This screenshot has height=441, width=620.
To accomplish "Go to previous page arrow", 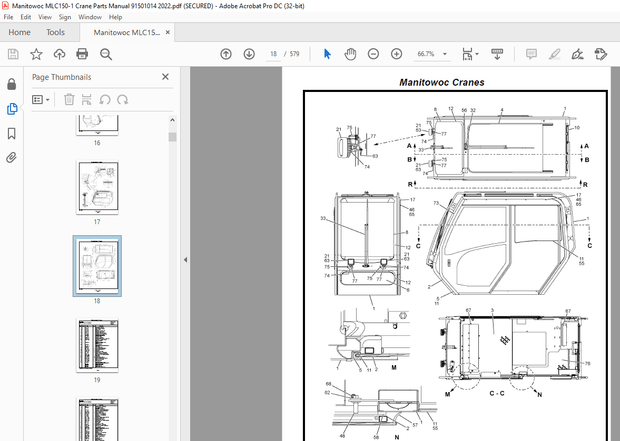I will pyautogui.click(x=226, y=54).
